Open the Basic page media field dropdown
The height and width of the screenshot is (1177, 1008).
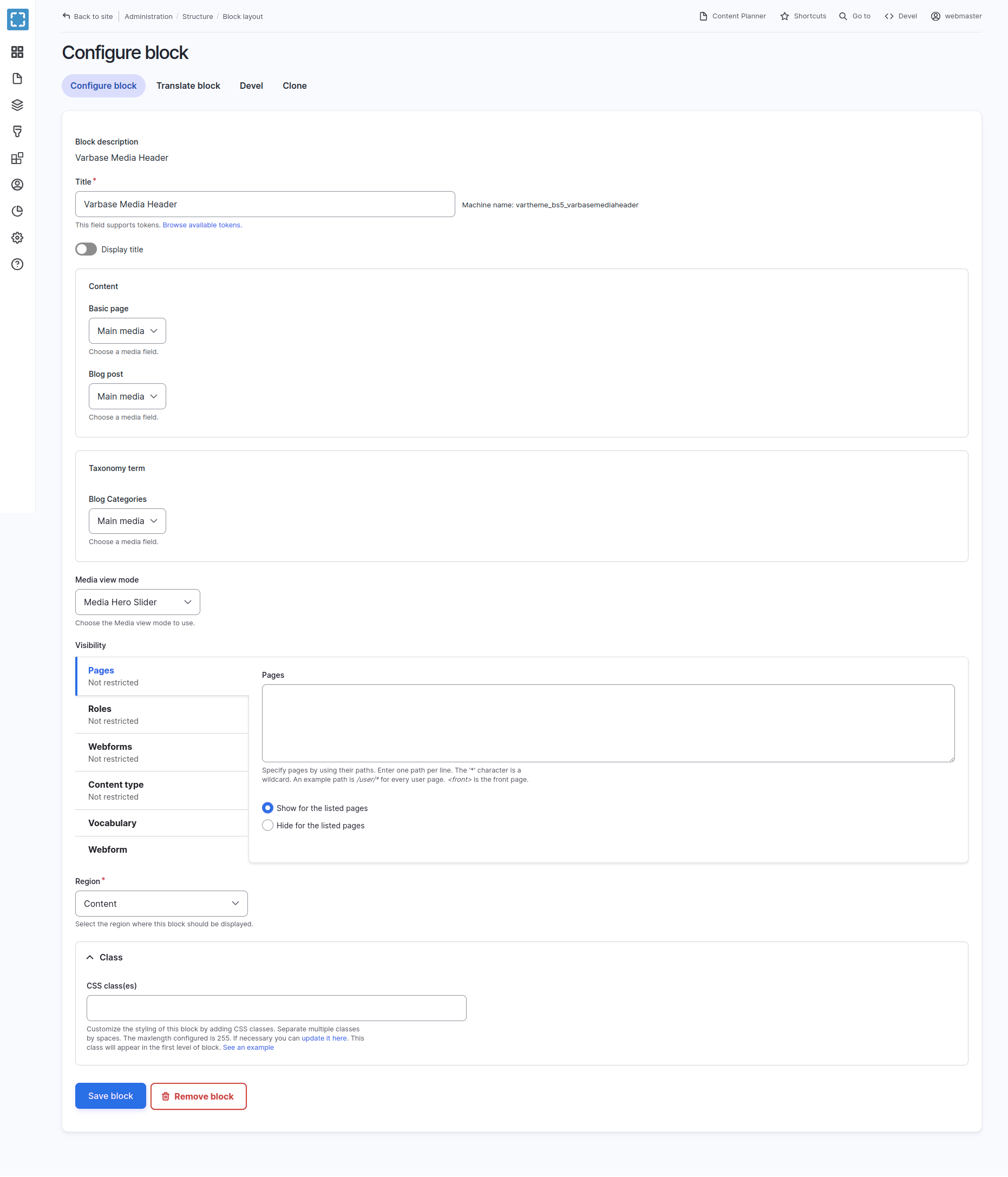point(127,331)
